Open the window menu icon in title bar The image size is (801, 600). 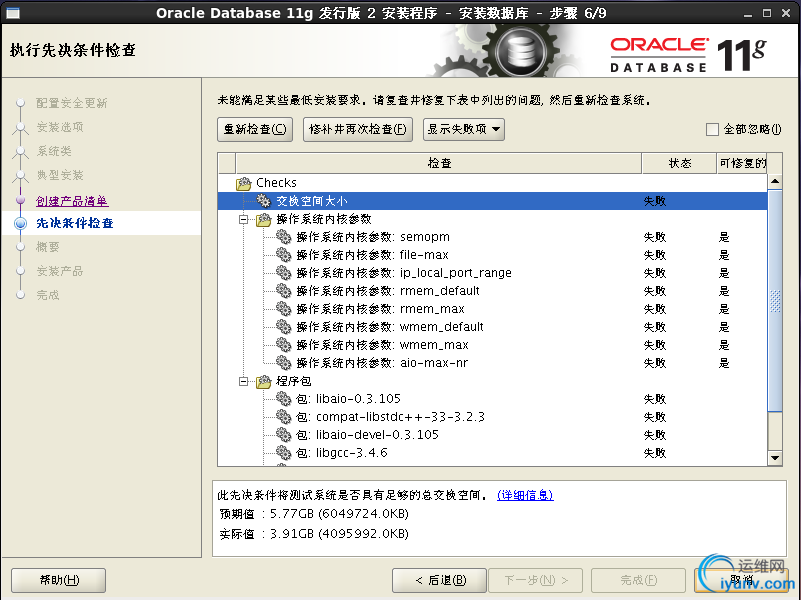[x=13, y=13]
